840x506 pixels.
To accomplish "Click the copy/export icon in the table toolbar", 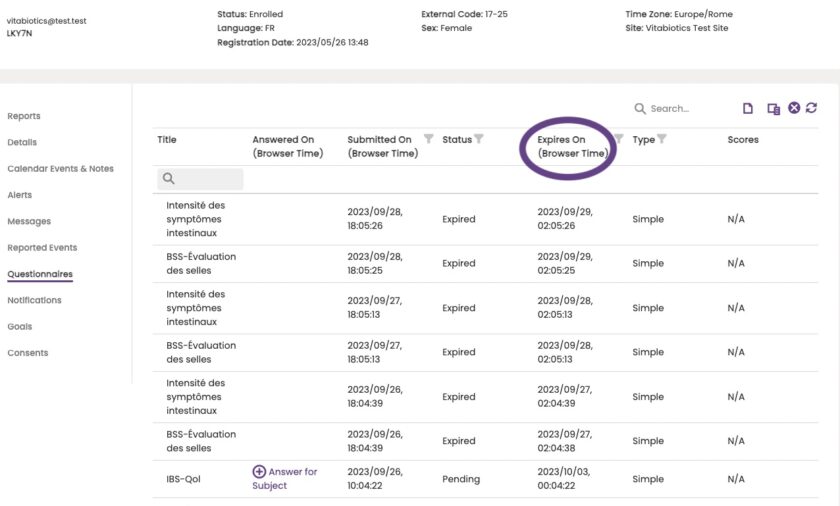I will tap(773, 108).
